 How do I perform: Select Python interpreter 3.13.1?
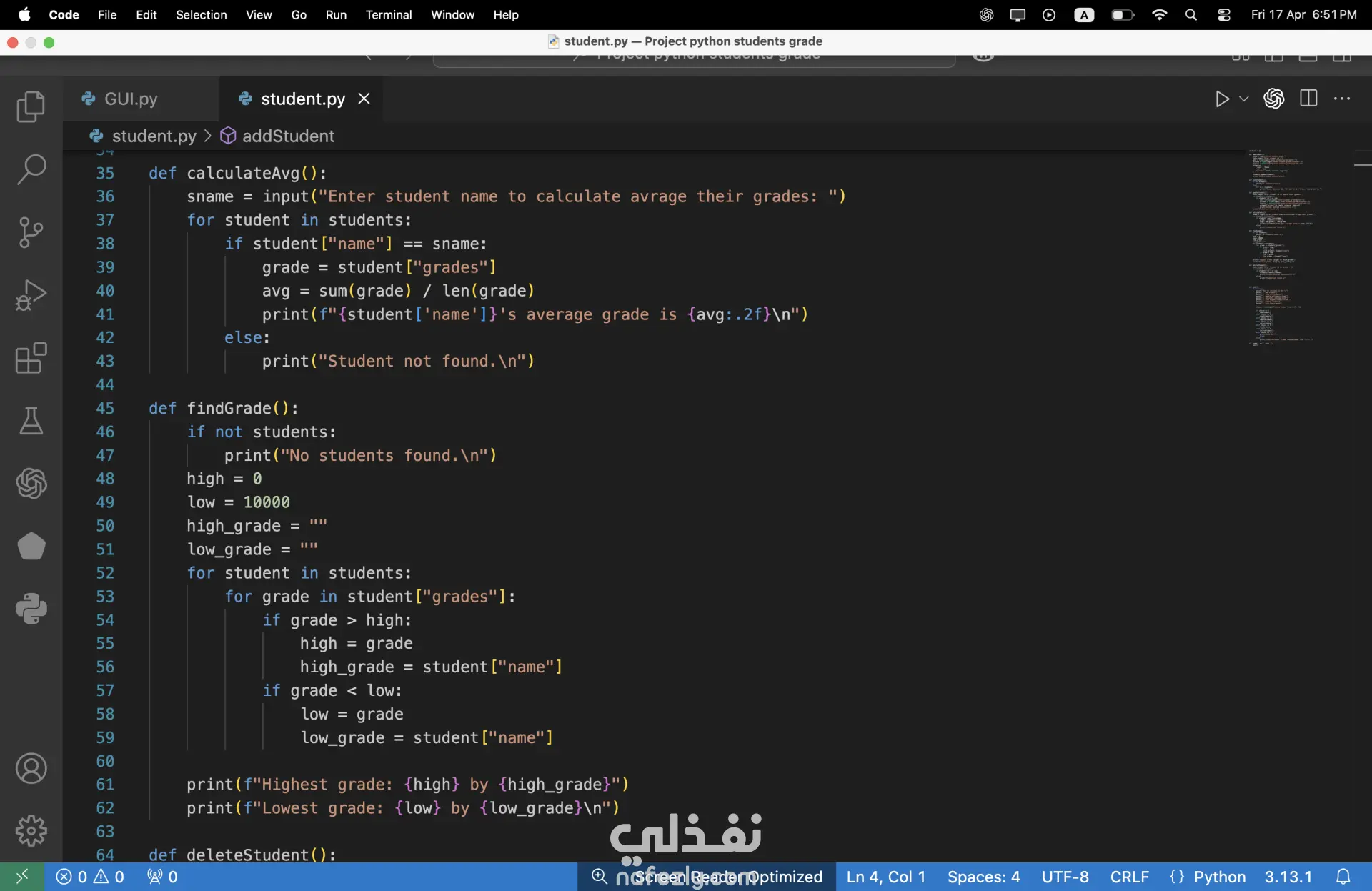1288,876
